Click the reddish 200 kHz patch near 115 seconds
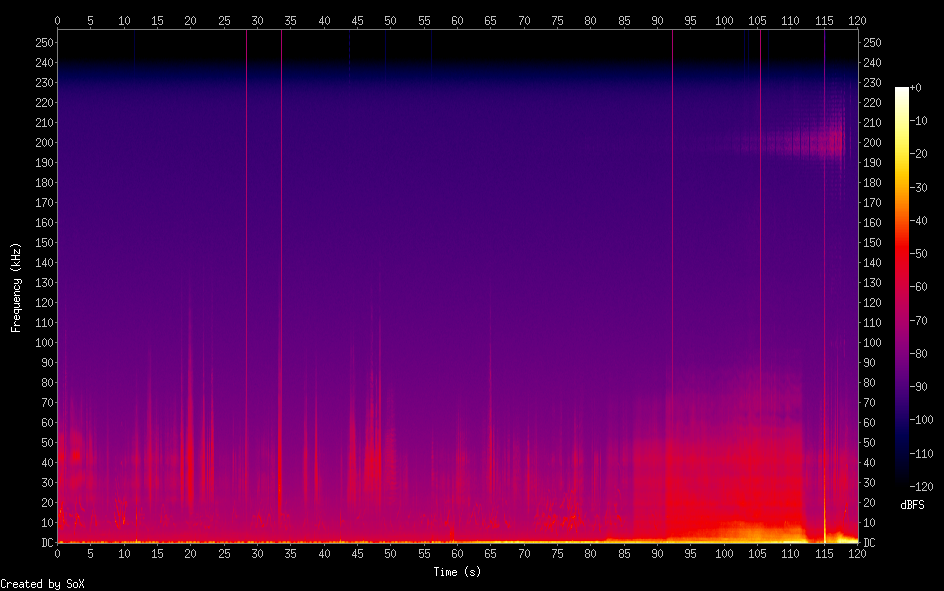Viewport: 944px width, 591px height. 830,142
